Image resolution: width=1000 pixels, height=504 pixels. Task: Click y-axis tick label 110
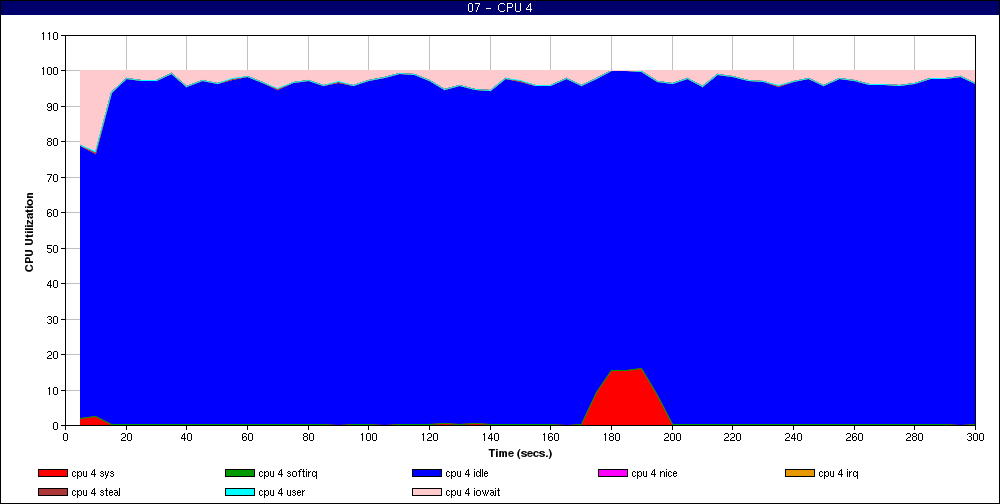tap(50, 36)
